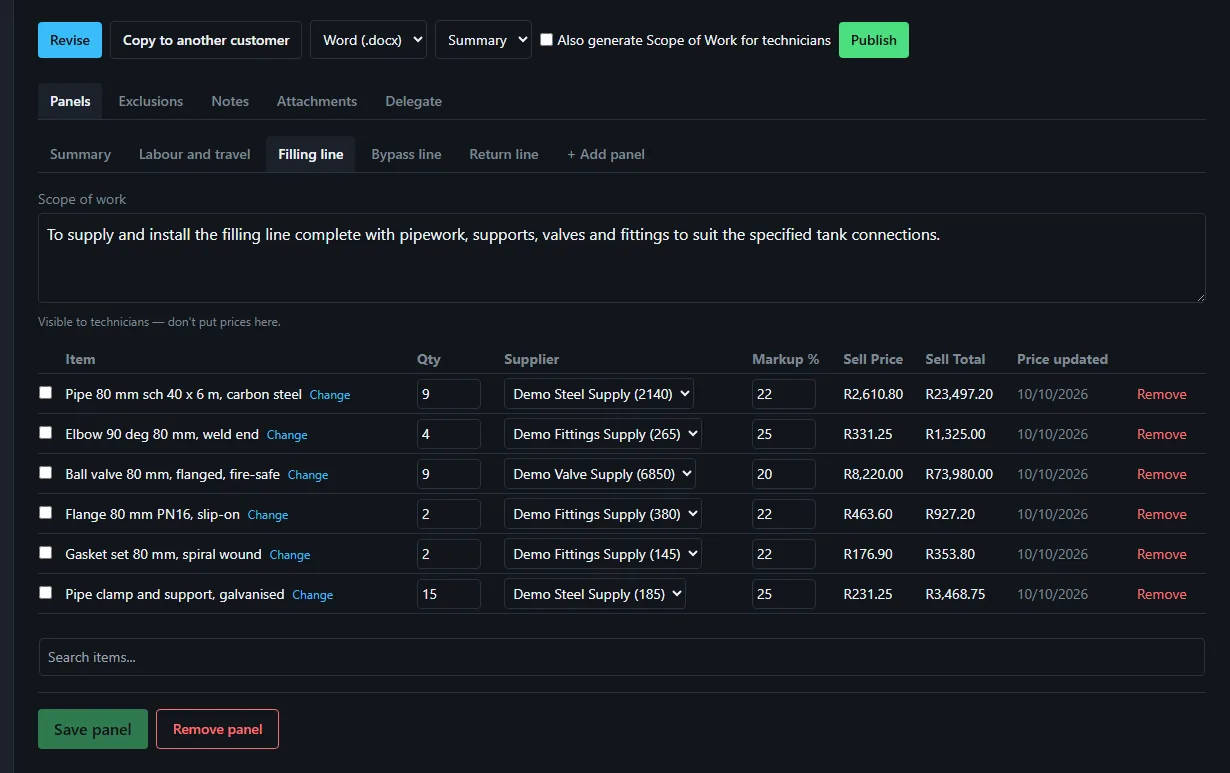Tick the Pipe 80 mm sch 40 row checkbox
This screenshot has height=773, width=1230.
pyautogui.click(x=45, y=393)
